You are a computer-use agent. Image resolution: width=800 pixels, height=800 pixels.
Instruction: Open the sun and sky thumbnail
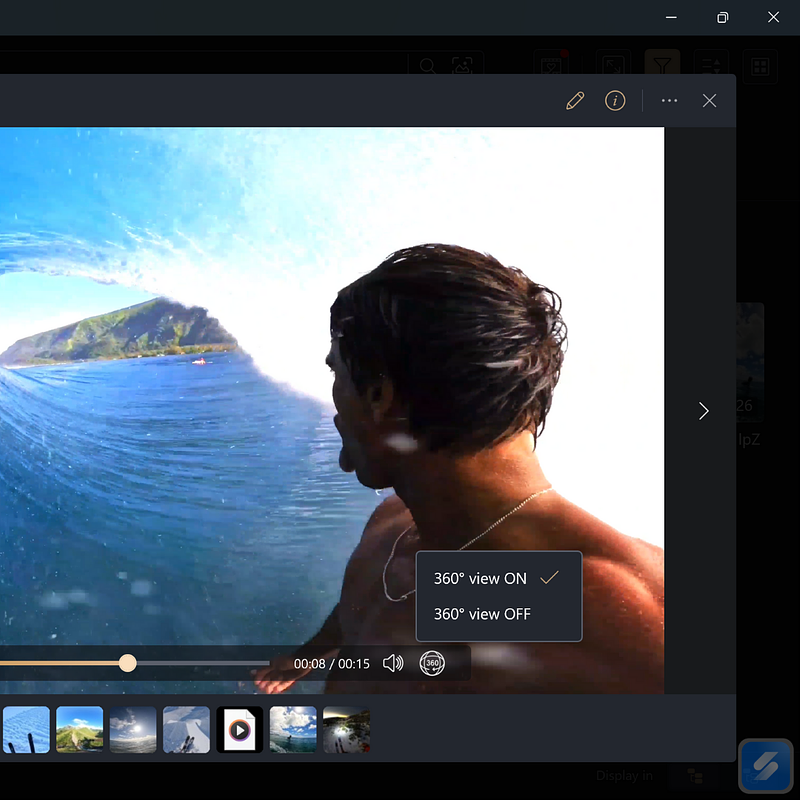133,730
